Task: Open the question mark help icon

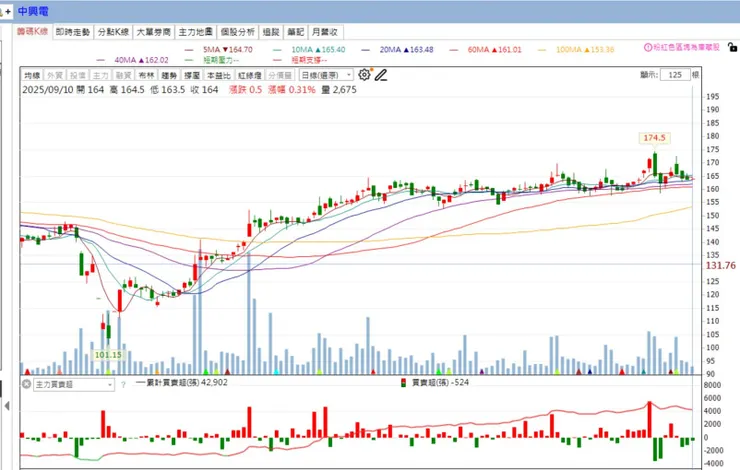Action: pyautogui.click(x=123, y=385)
